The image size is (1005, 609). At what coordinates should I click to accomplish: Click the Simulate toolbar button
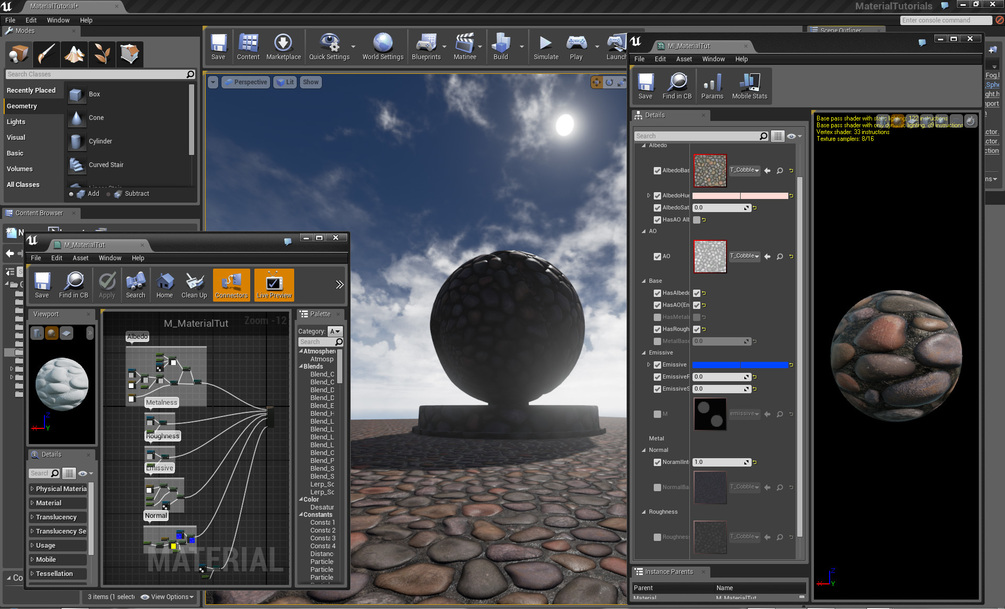click(x=545, y=47)
